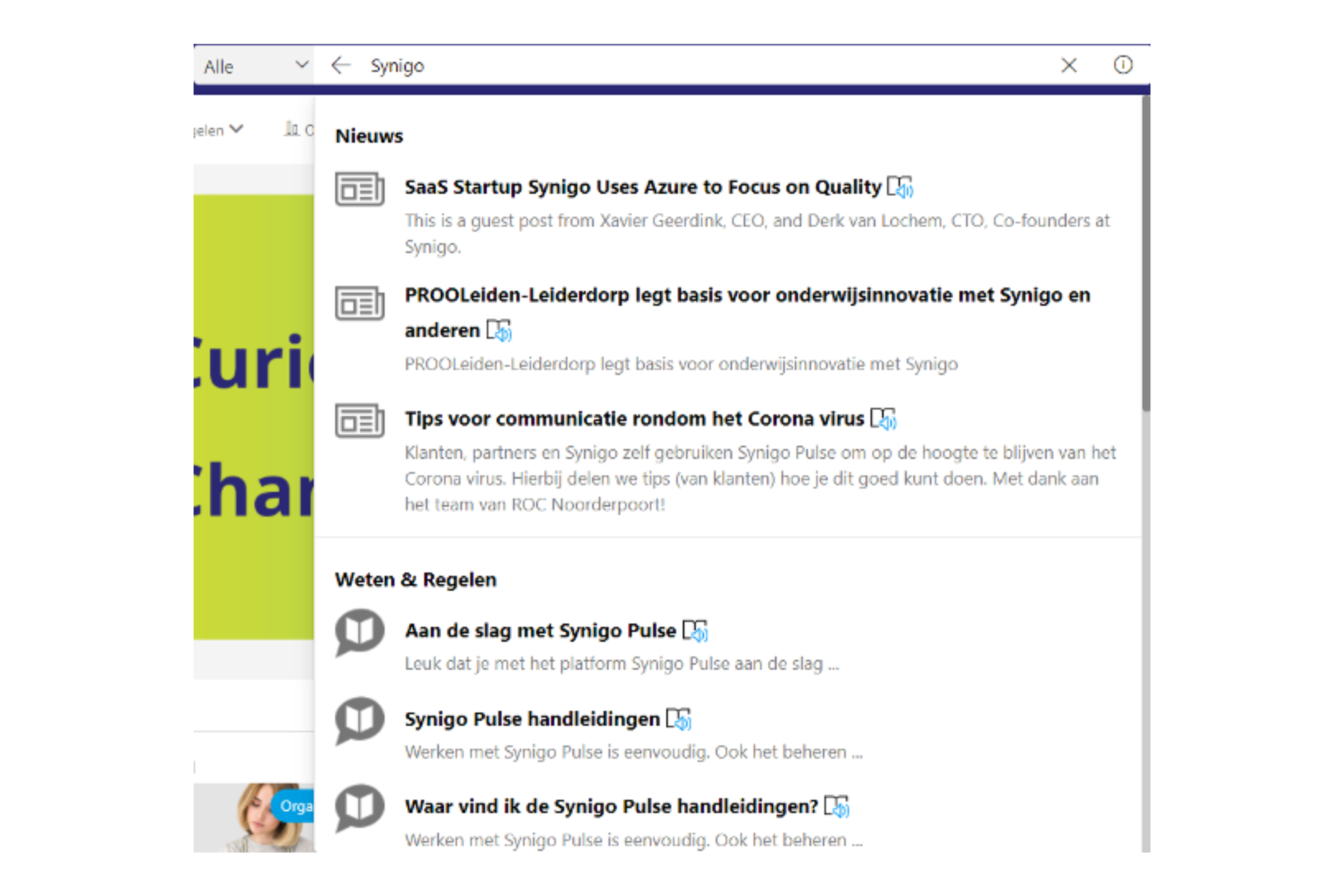The image size is (1344, 896).
Task: Open the SaaS Startup Synigo news article
Action: click(x=643, y=187)
